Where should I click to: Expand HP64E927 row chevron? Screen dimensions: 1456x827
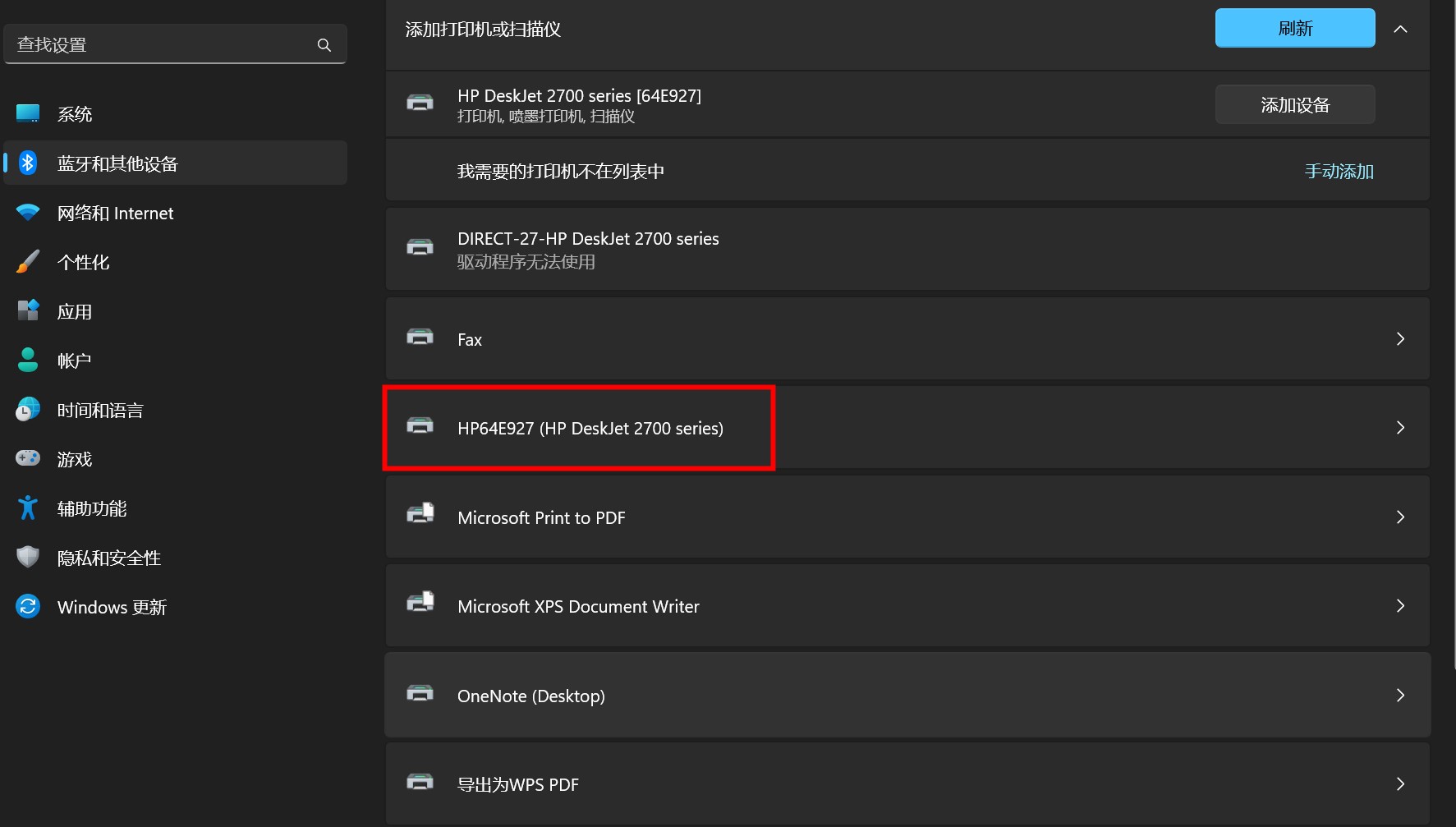click(x=1400, y=427)
